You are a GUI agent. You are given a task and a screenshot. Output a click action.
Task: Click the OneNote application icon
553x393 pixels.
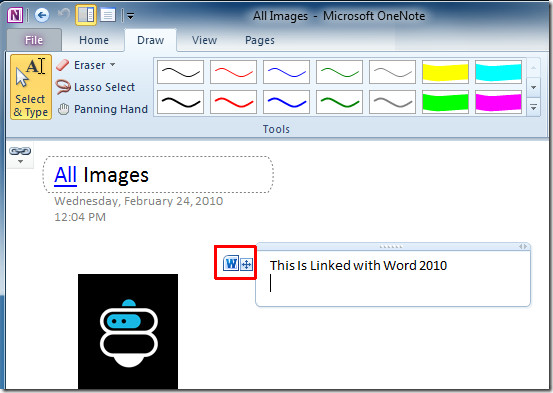(15, 15)
